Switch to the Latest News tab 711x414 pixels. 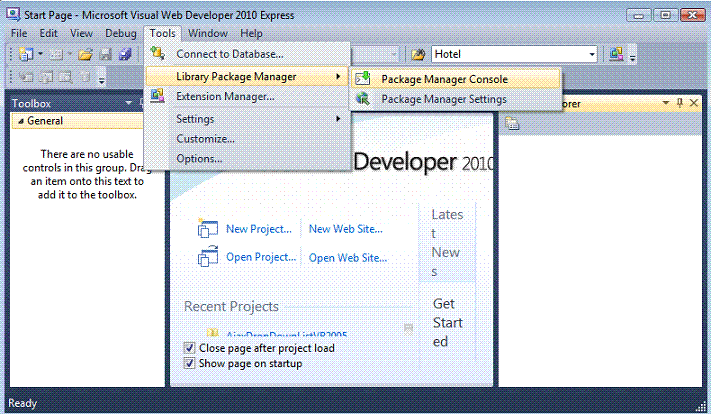(x=447, y=243)
